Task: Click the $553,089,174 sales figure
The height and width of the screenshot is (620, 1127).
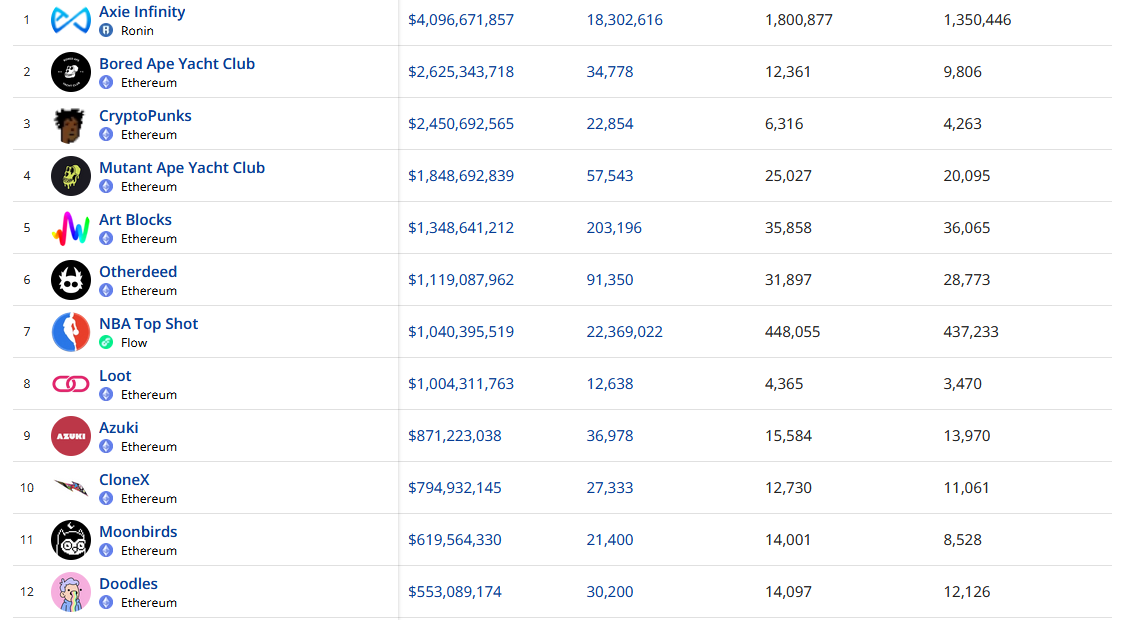Action: click(x=455, y=592)
